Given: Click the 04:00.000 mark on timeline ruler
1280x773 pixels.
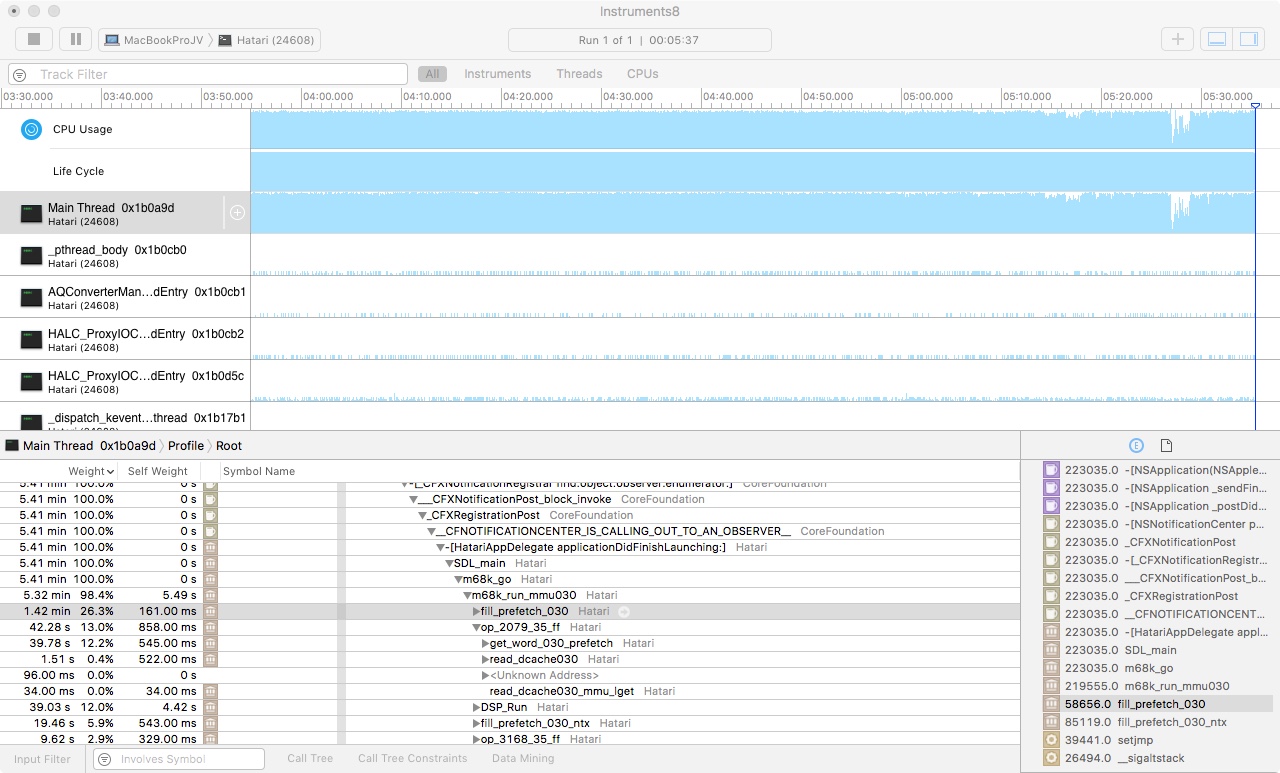Looking at the screenshot, I should [x=327, y=97].
